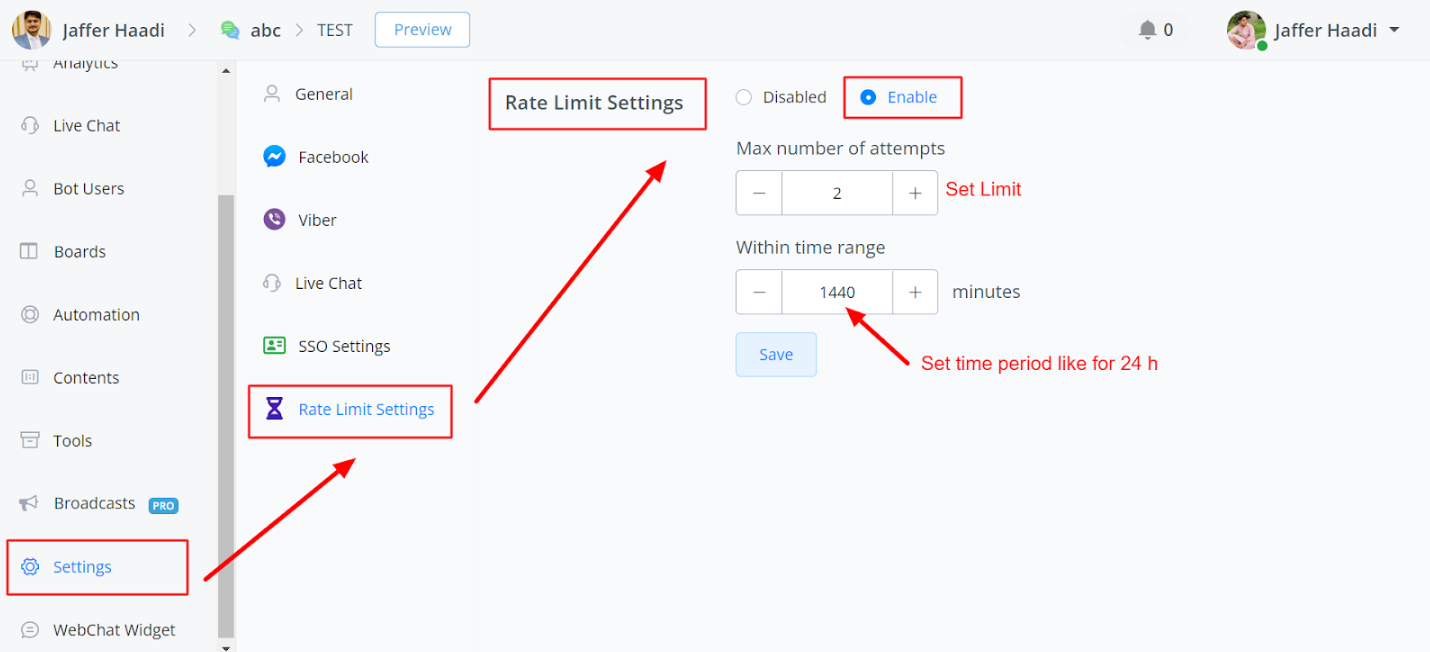The image size is (1430, 652).
Task: Open SSO Settings menu item
Action: (x=344, y=346)
